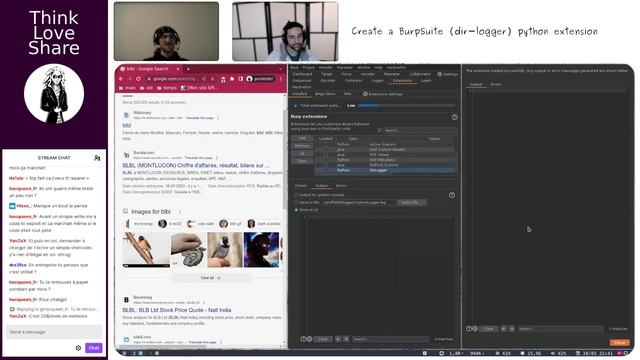Screen dimensions: 640x360
Task: Expand the total estimated system impact arrow
Action: [x=296, y=106]
